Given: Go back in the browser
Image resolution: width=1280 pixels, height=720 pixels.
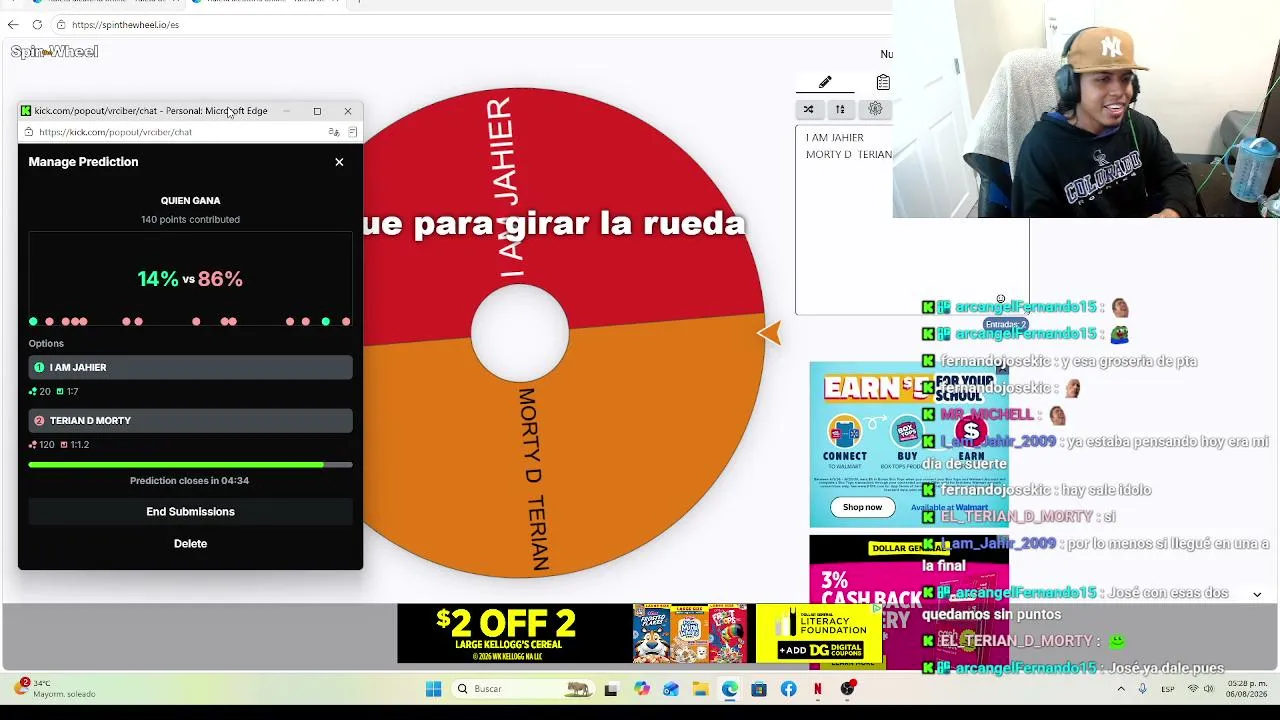Looking at the screenshot, I should coord(13,24).
